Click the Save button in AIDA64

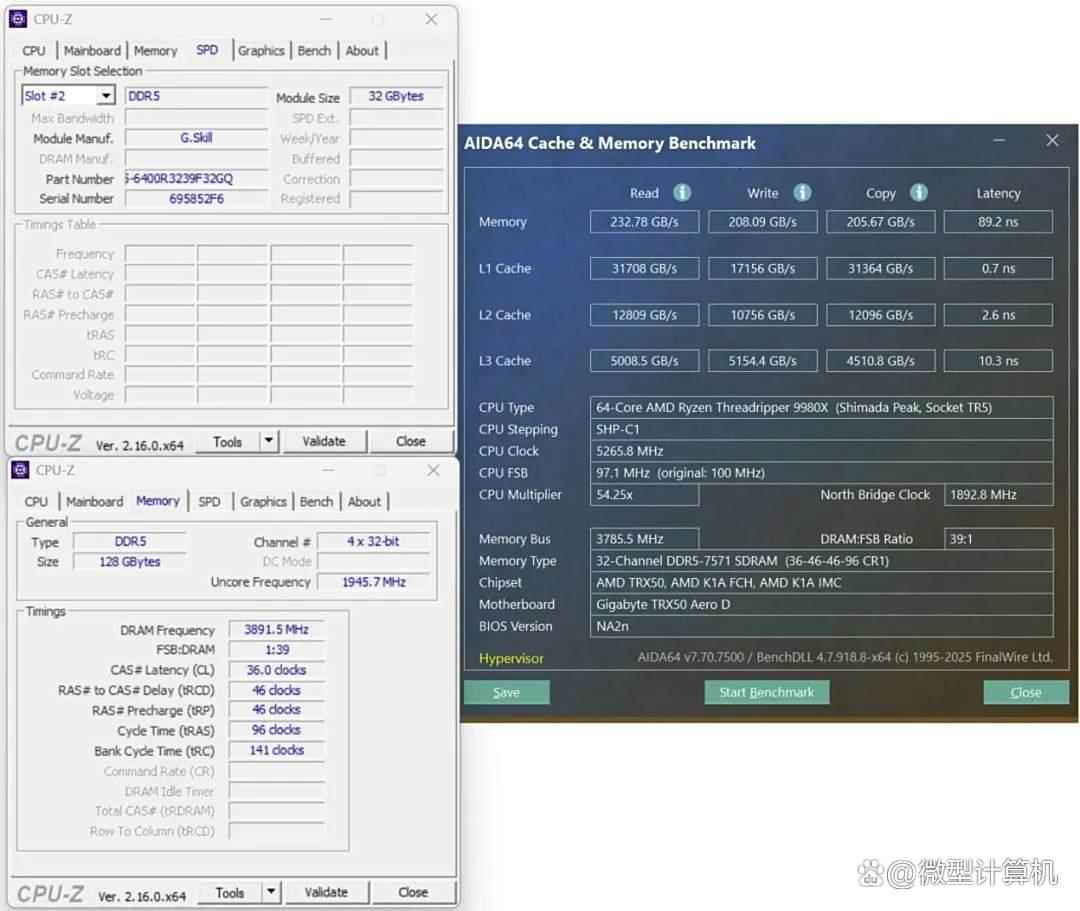coord(506,692)
